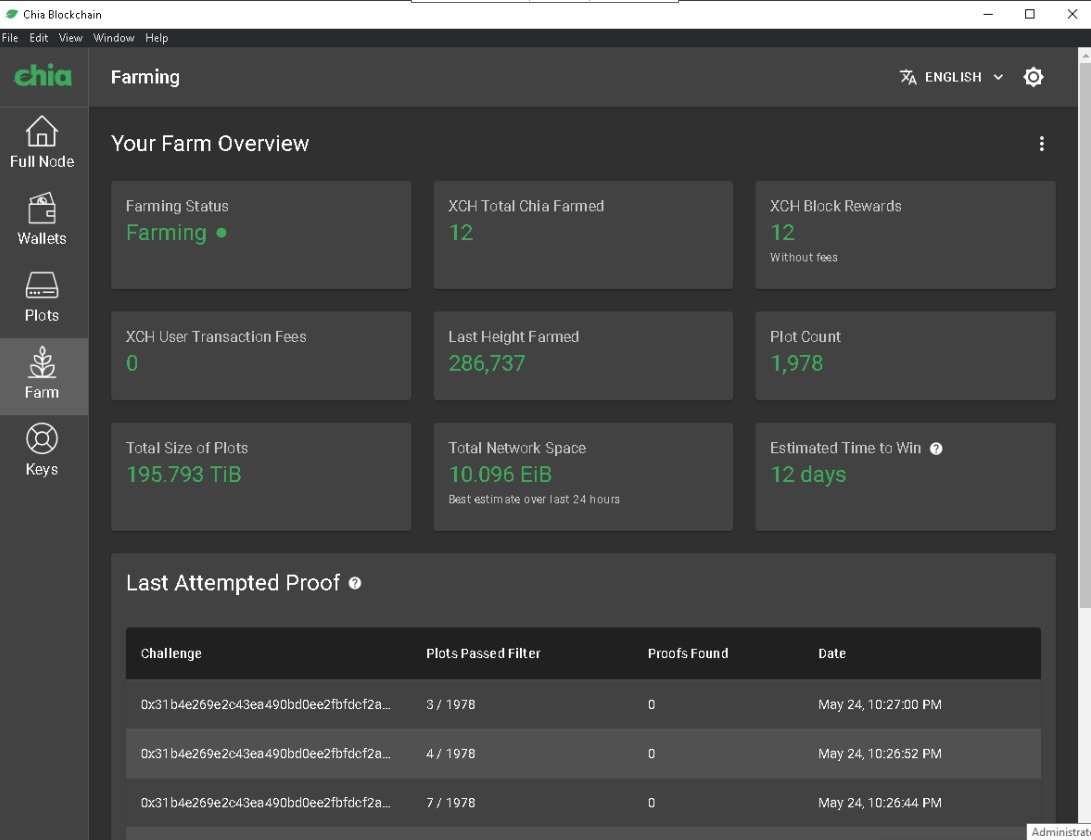Open the Help menu

(x=157, y=38)
